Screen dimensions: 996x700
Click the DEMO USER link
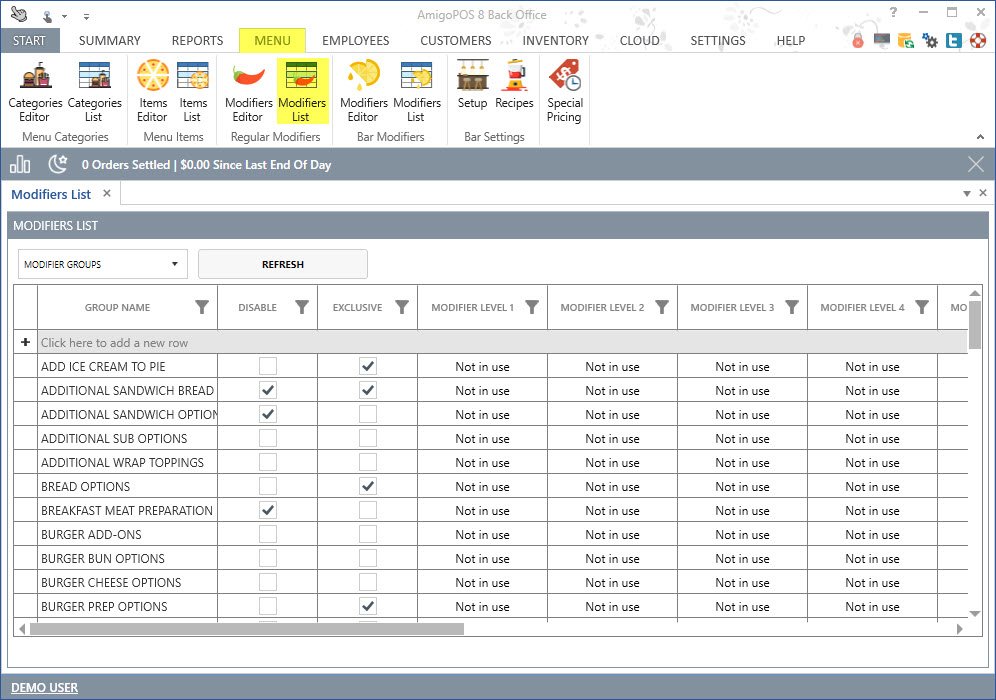coord(44,687)
